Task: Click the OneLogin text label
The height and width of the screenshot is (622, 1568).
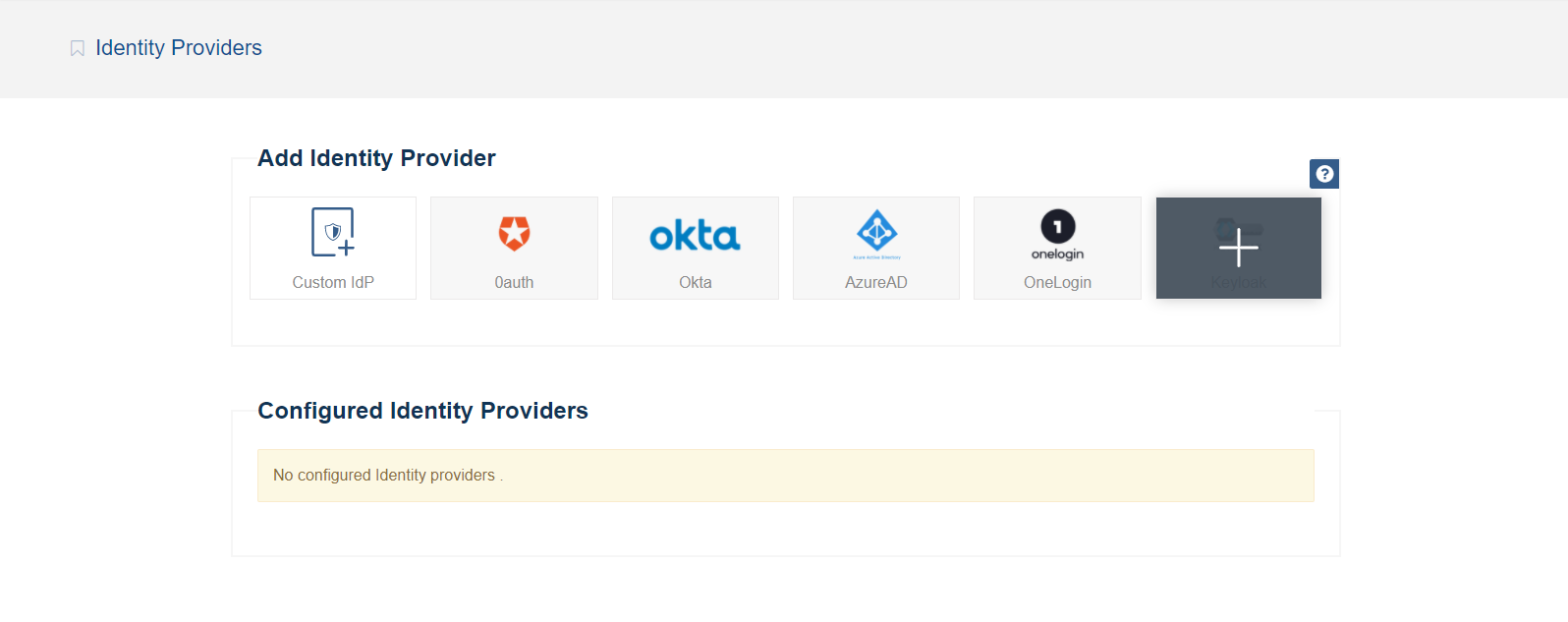Action: (x=1057, y=282)
